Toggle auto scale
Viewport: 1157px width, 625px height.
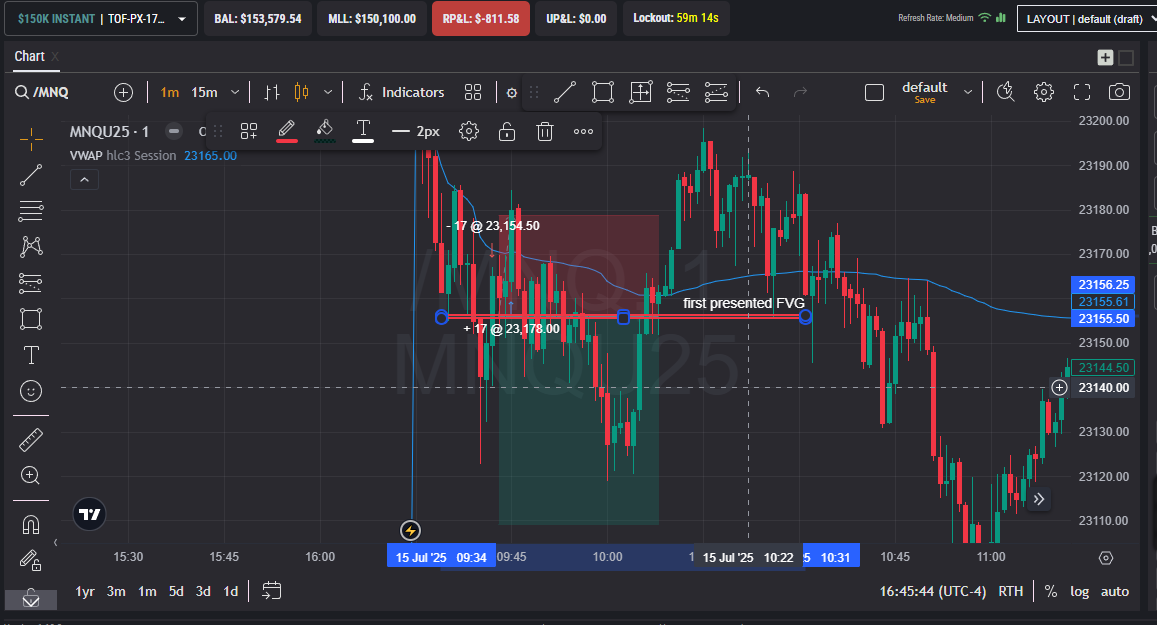coord(1114,591)
